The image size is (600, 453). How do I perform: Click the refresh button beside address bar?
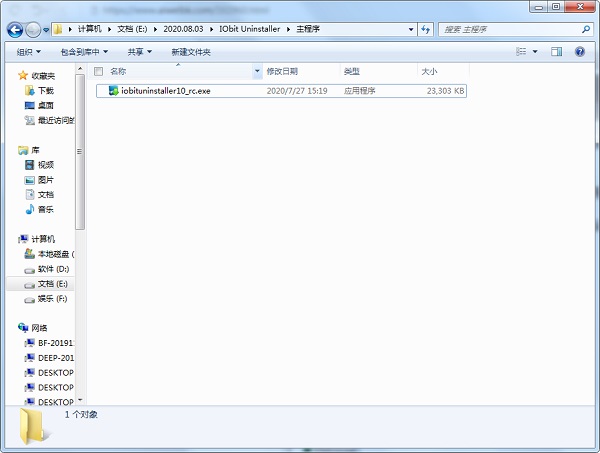click(426, 29)
